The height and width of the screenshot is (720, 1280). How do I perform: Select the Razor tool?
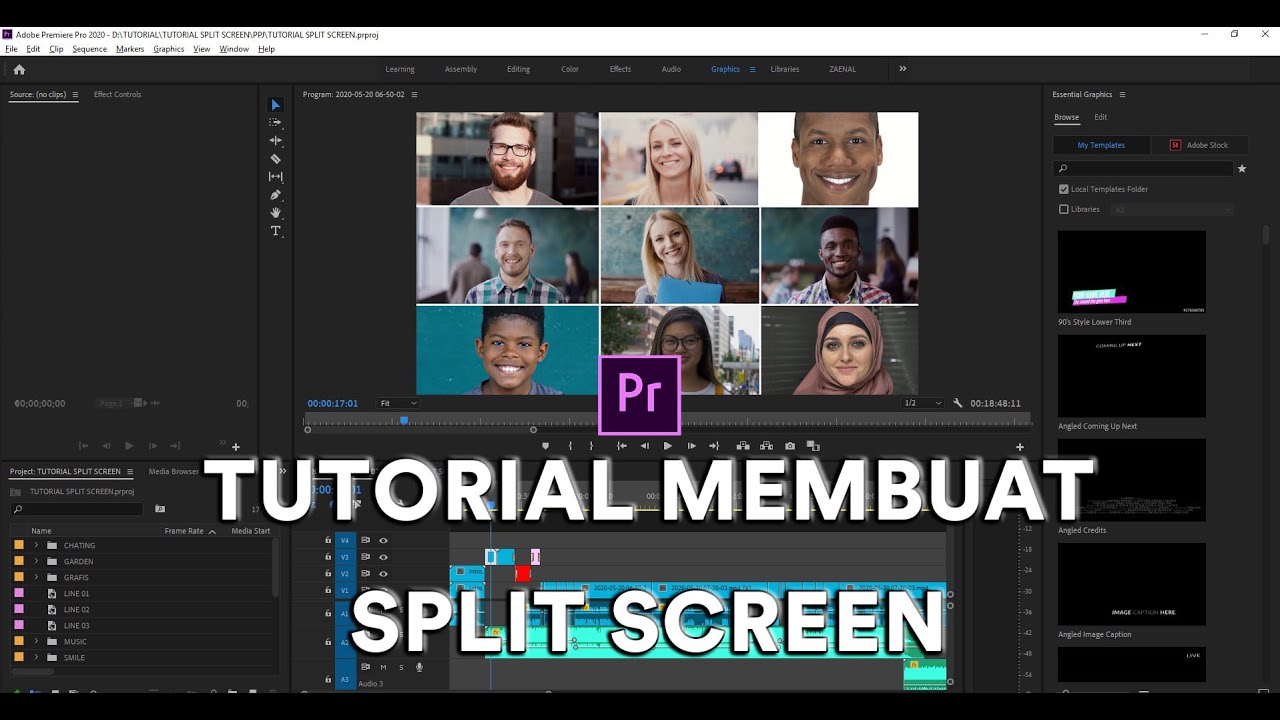pos(276,159)
